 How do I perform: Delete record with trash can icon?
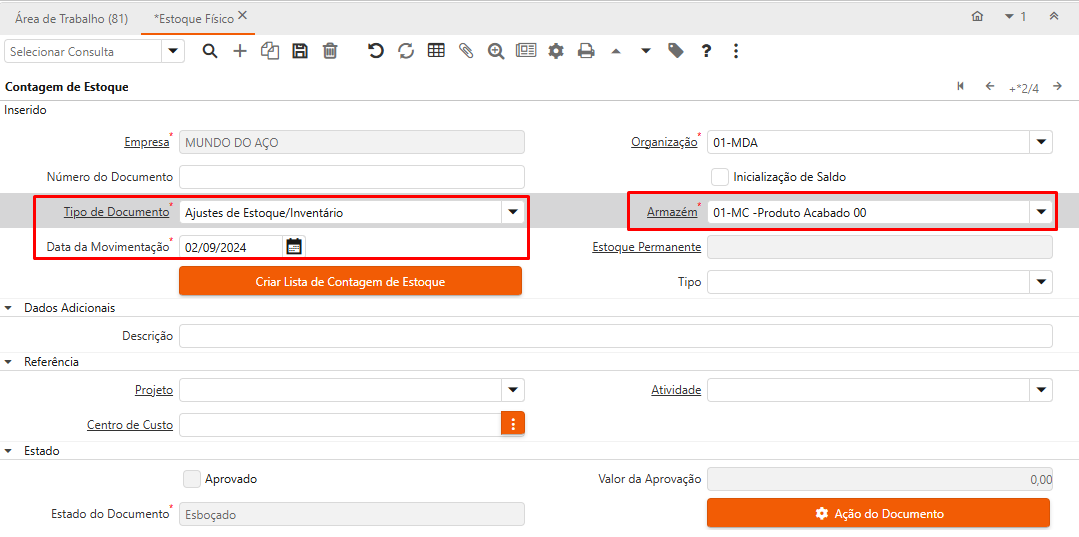pyautogui.click(x=330, y=51)
